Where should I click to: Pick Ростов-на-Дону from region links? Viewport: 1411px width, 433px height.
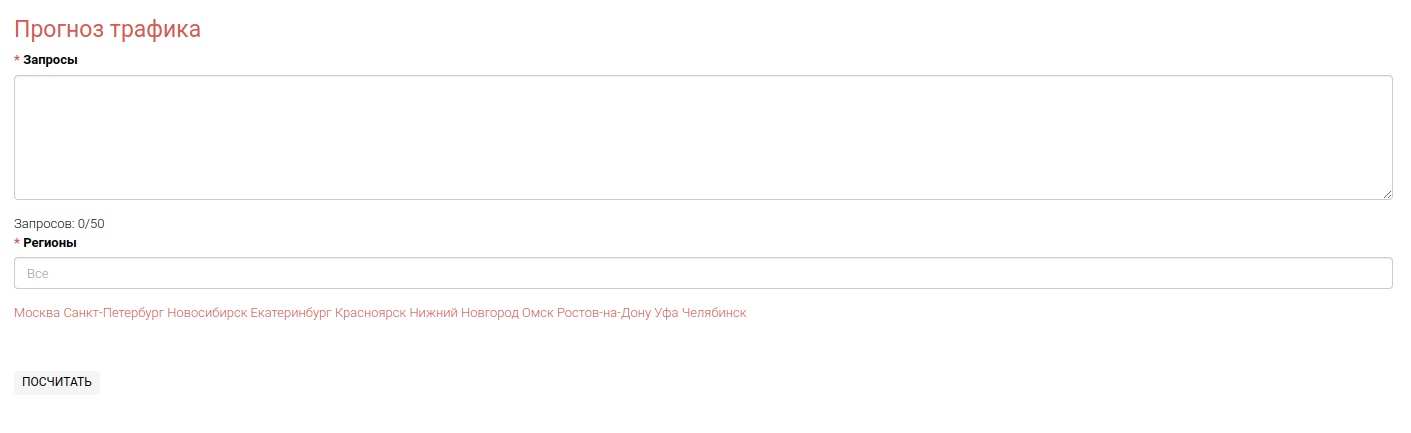pos(604,313)
